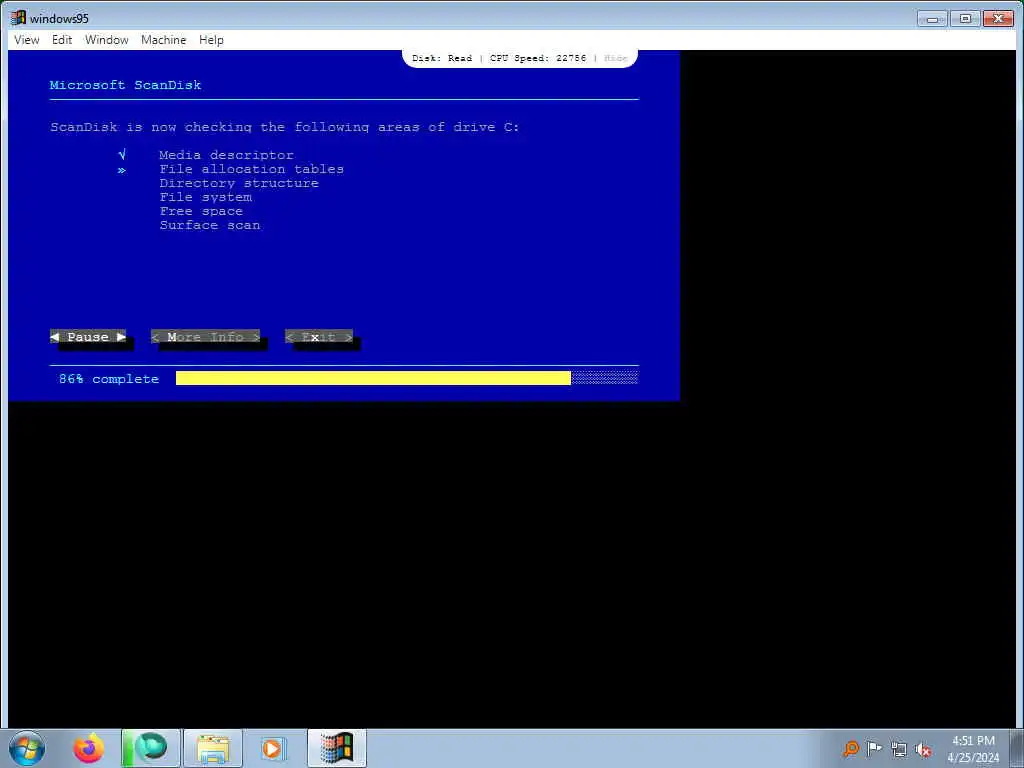Open the Windows Start menu orb

click(27, 748)
